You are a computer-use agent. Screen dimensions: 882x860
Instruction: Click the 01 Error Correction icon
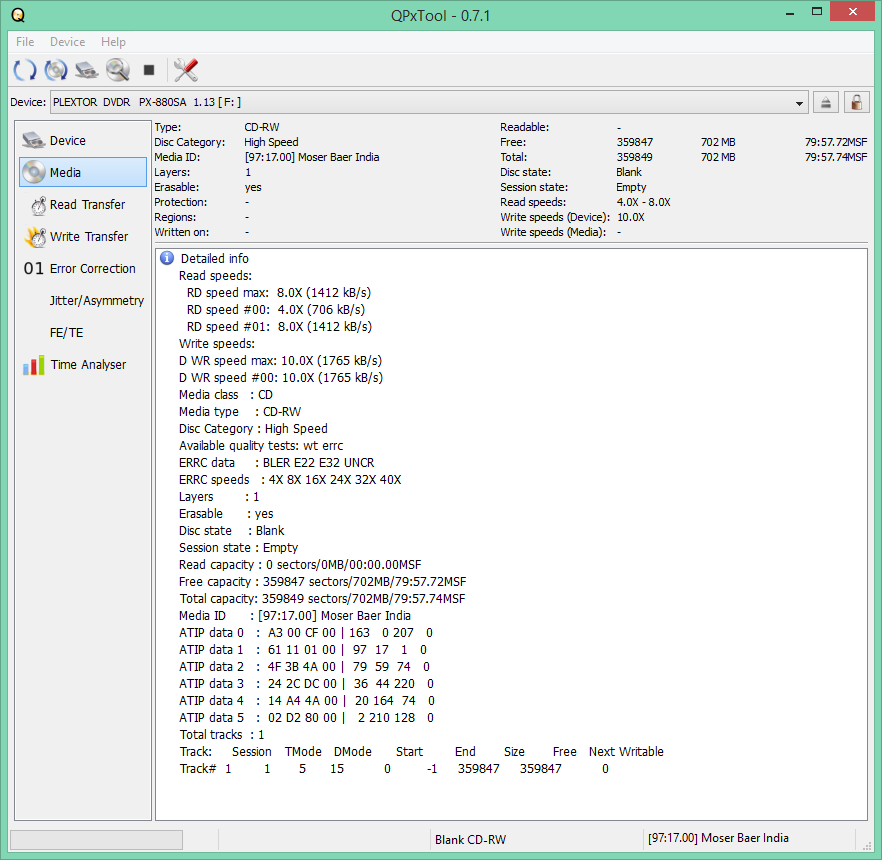click(33, 269)
